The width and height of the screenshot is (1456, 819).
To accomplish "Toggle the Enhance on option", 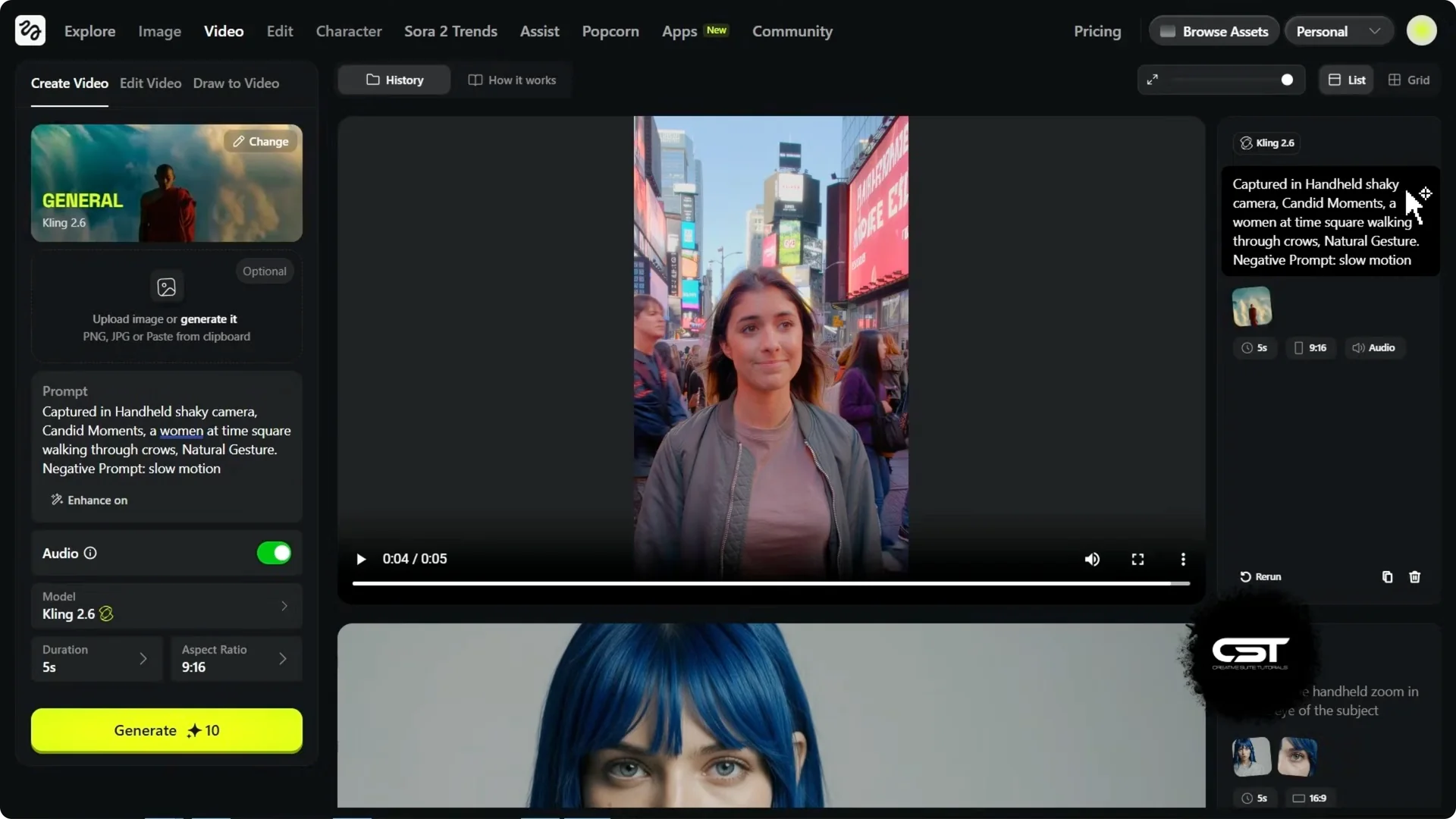I will pos(89,500).
